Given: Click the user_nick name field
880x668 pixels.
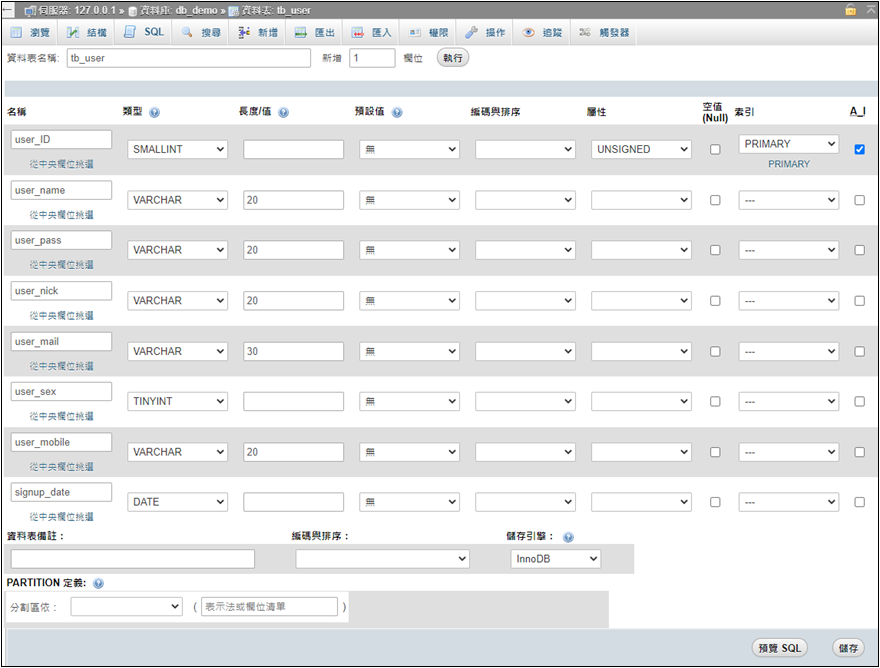Looking at the screenshot, I should [x=61, y=291].
